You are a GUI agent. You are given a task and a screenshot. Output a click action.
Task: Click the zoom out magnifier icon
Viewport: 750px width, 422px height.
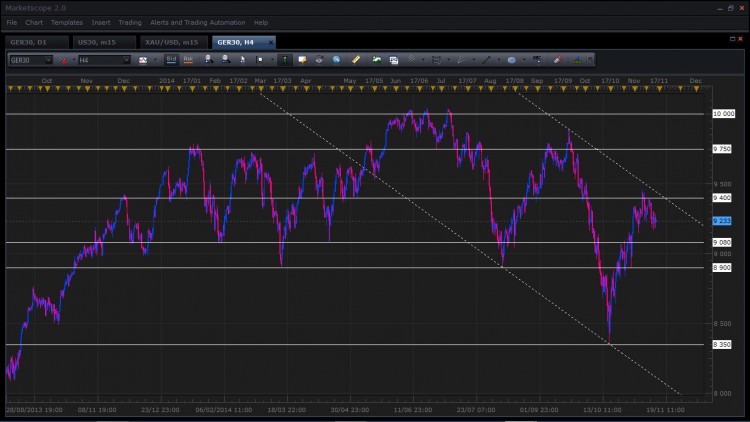(x=226, y=60)
